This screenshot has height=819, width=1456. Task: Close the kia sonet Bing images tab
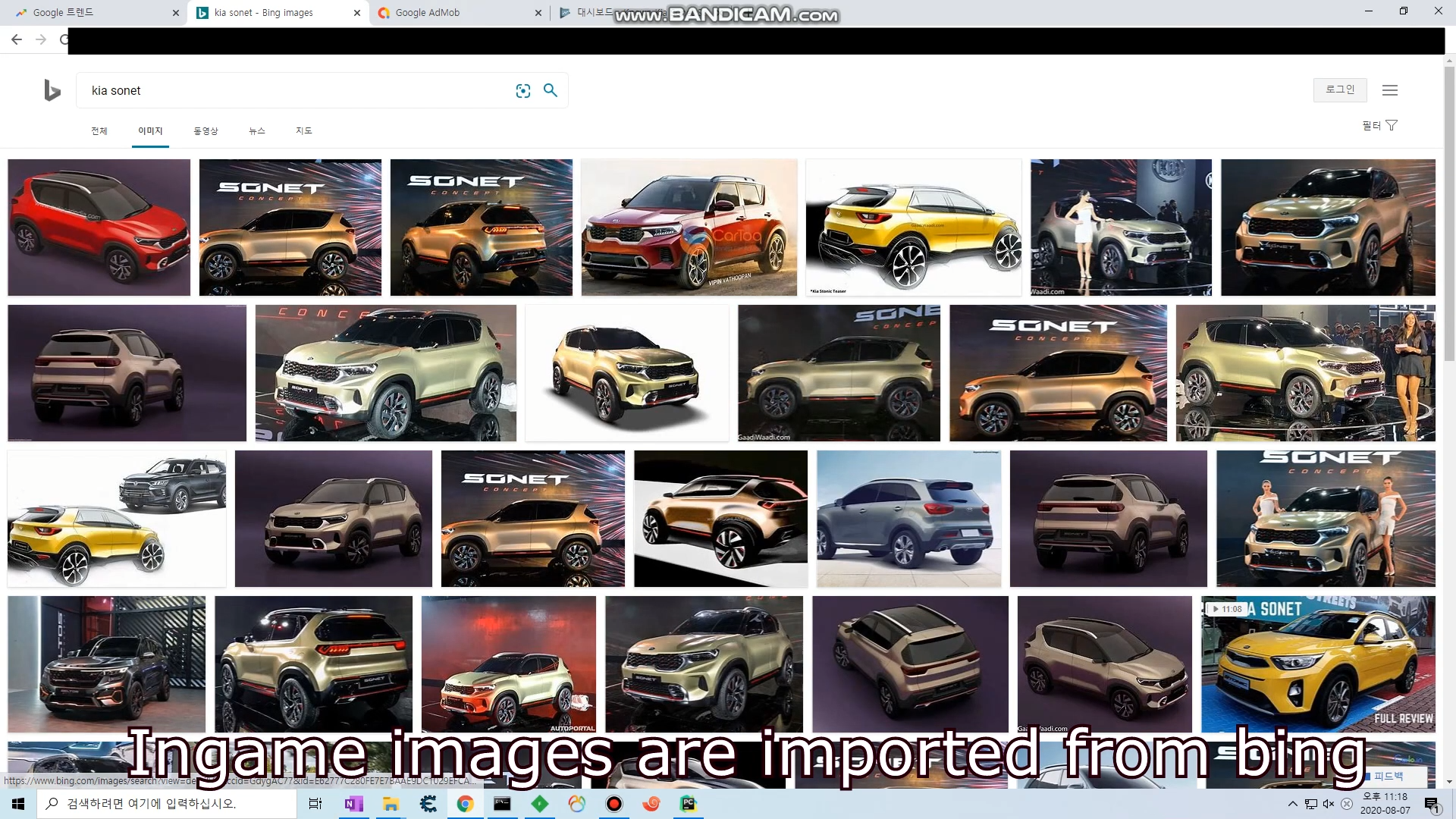[x=357, y=13]
